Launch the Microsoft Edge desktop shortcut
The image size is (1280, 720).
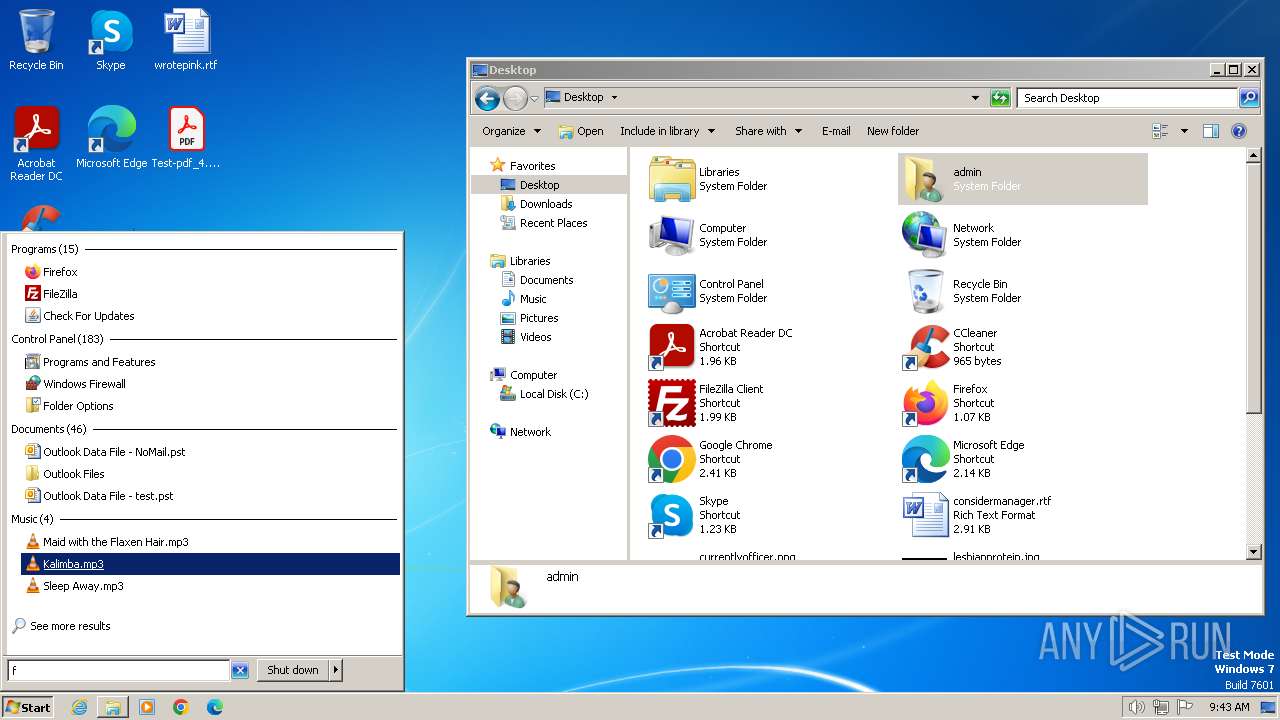click(x=111, y=138)
